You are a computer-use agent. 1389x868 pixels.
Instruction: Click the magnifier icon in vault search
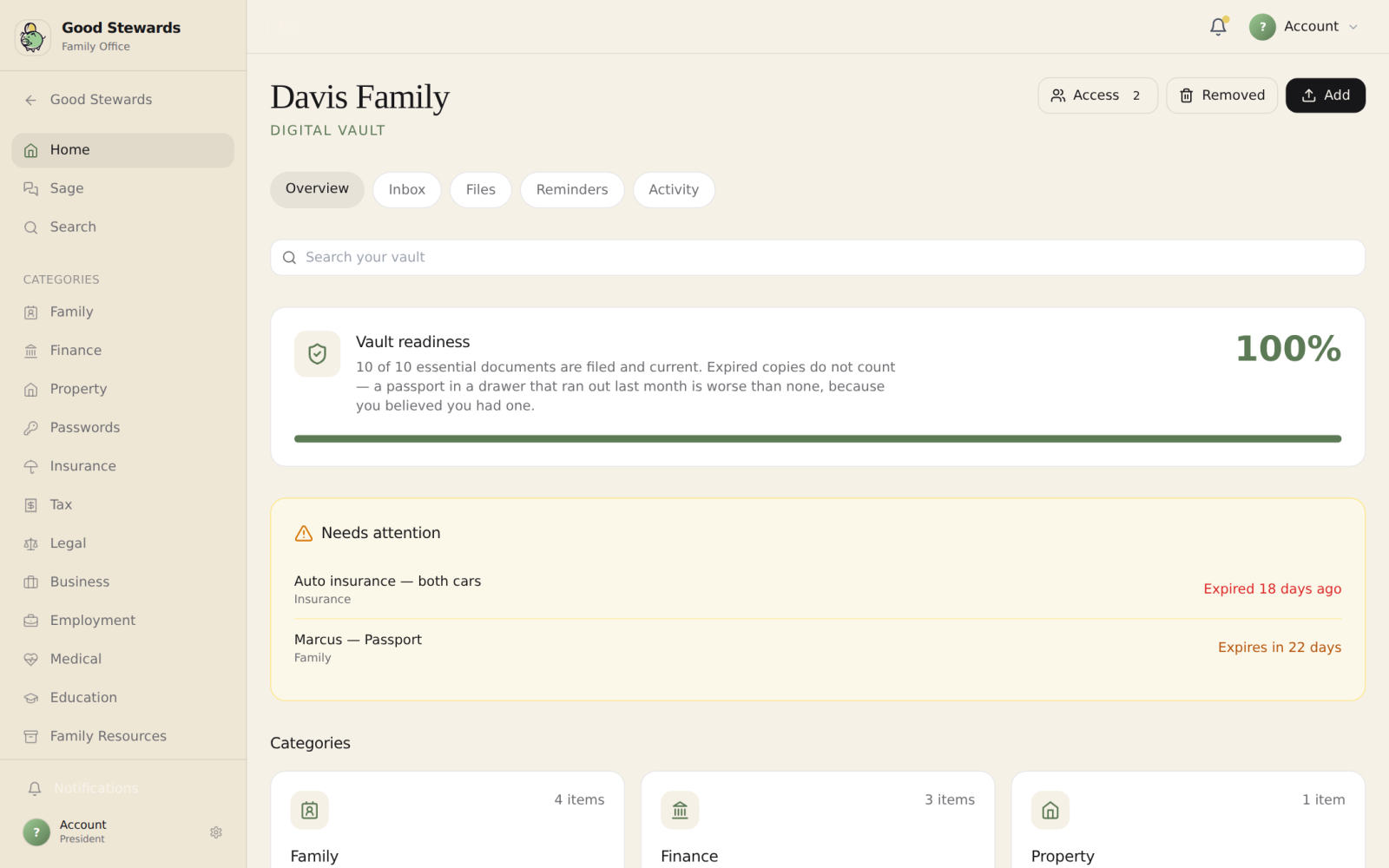pyautogui.click(x=290, y=258)
